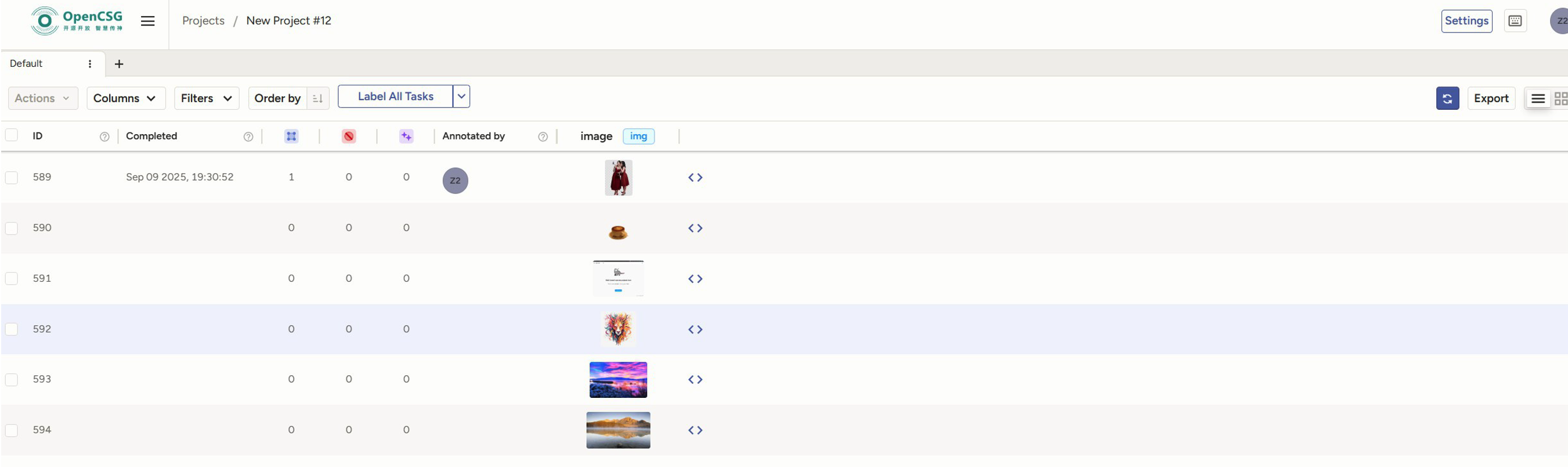Open the lion image thumbnail of task 592
The width and height of the screenshot is (1568, 467).
[618, 329]
